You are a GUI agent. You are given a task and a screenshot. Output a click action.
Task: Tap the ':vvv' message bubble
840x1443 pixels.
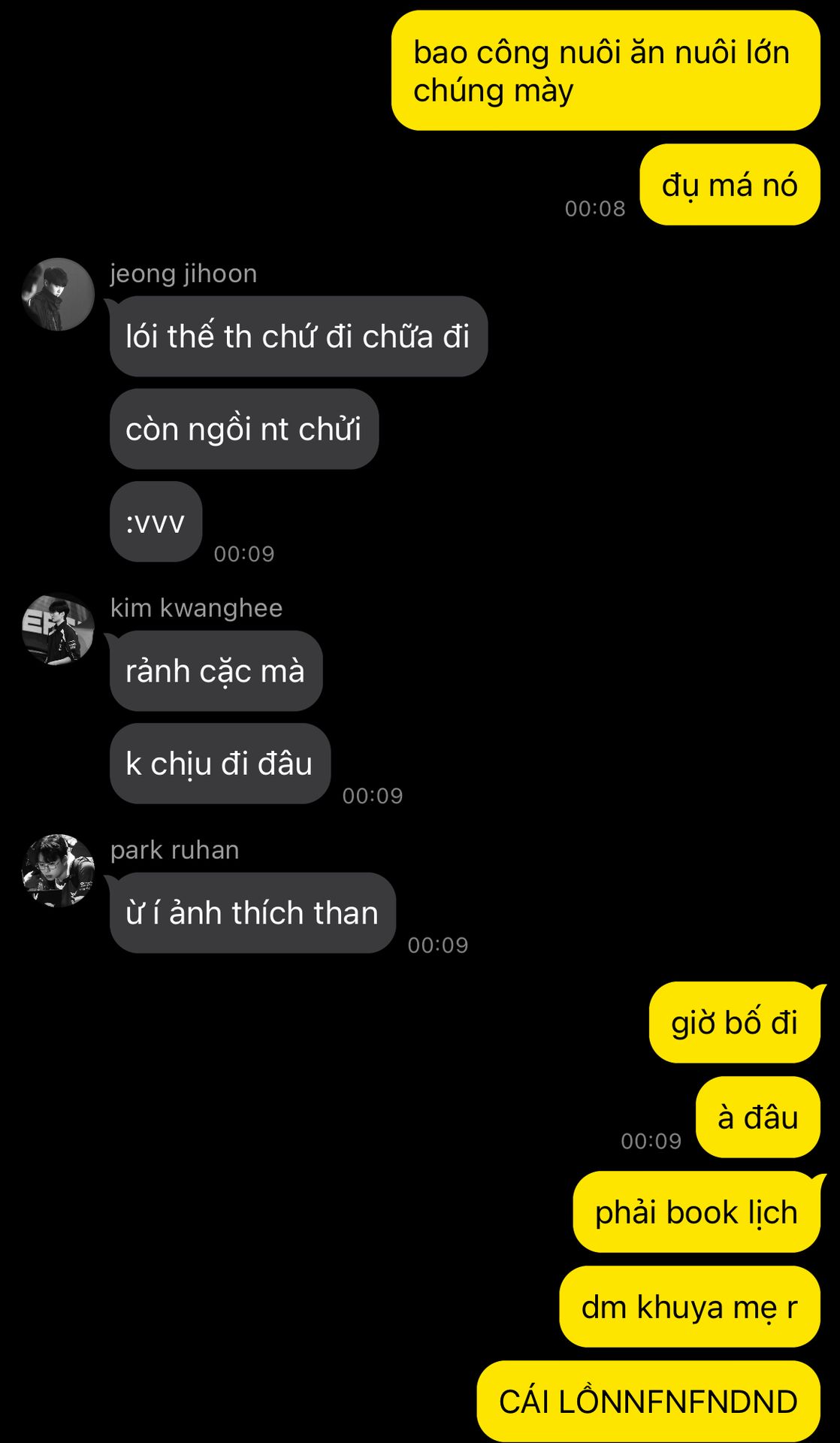(156, 522)
